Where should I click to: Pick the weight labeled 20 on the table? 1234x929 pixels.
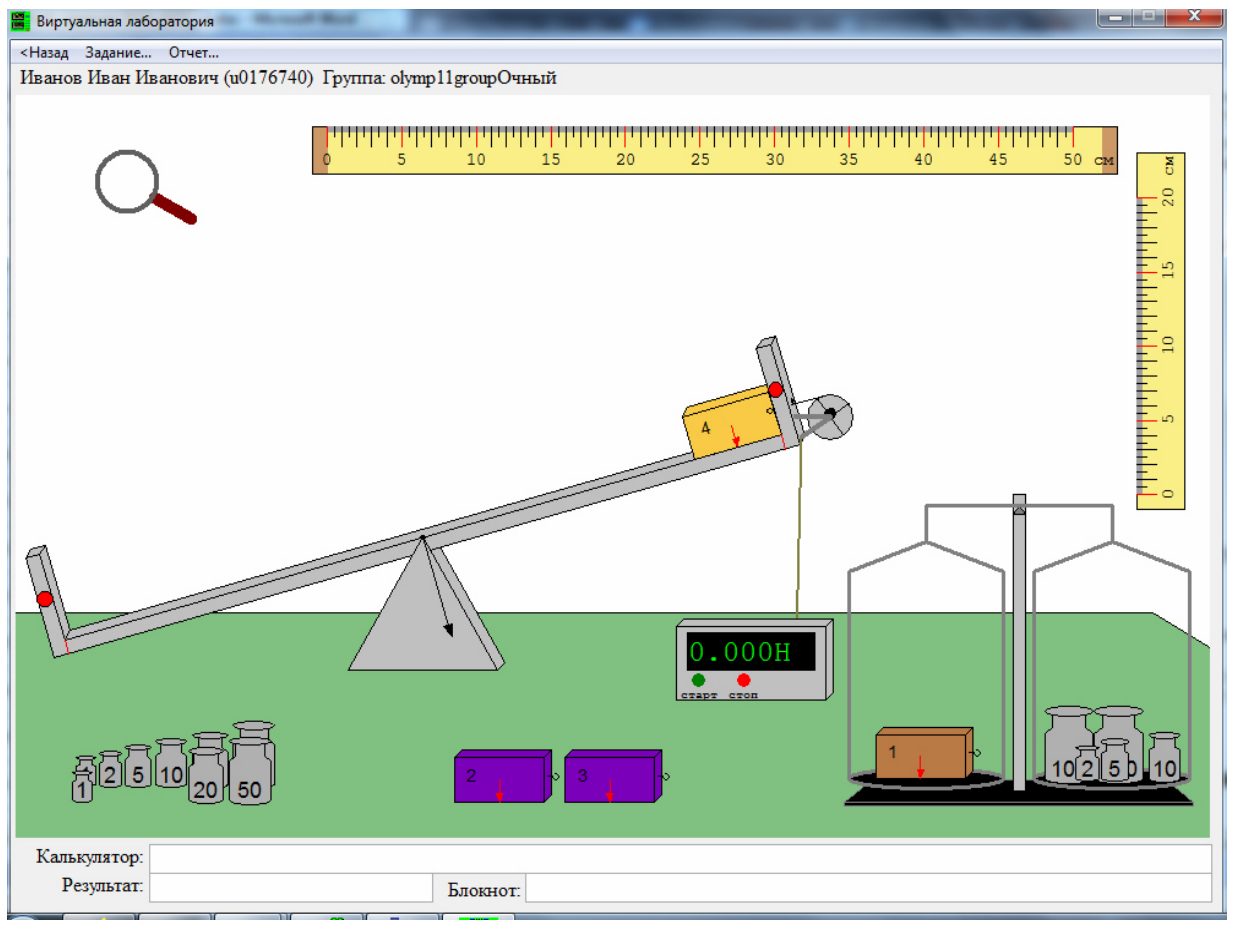pyautogui.click(x=206, y=776)
